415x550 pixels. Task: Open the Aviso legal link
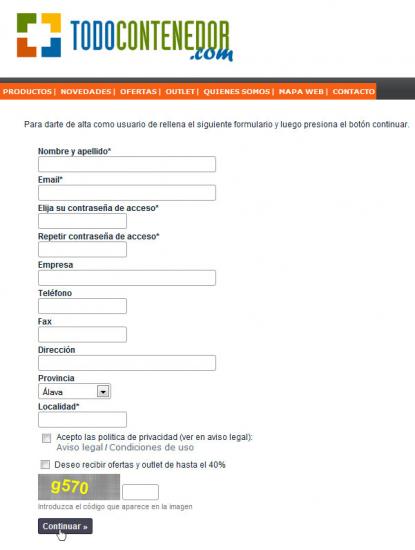pyautogui.click(x=80, y=448)
